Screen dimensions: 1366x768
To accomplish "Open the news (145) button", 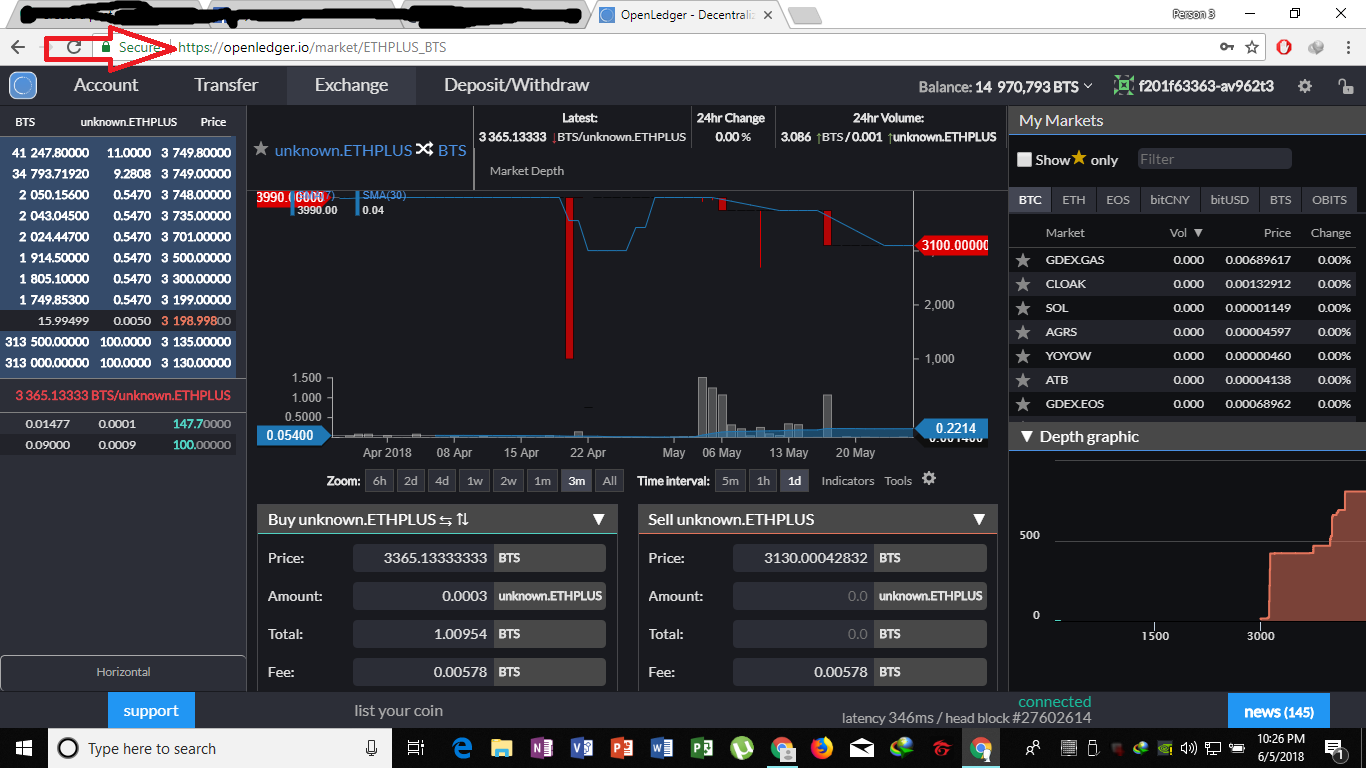I will (1279, 711).
